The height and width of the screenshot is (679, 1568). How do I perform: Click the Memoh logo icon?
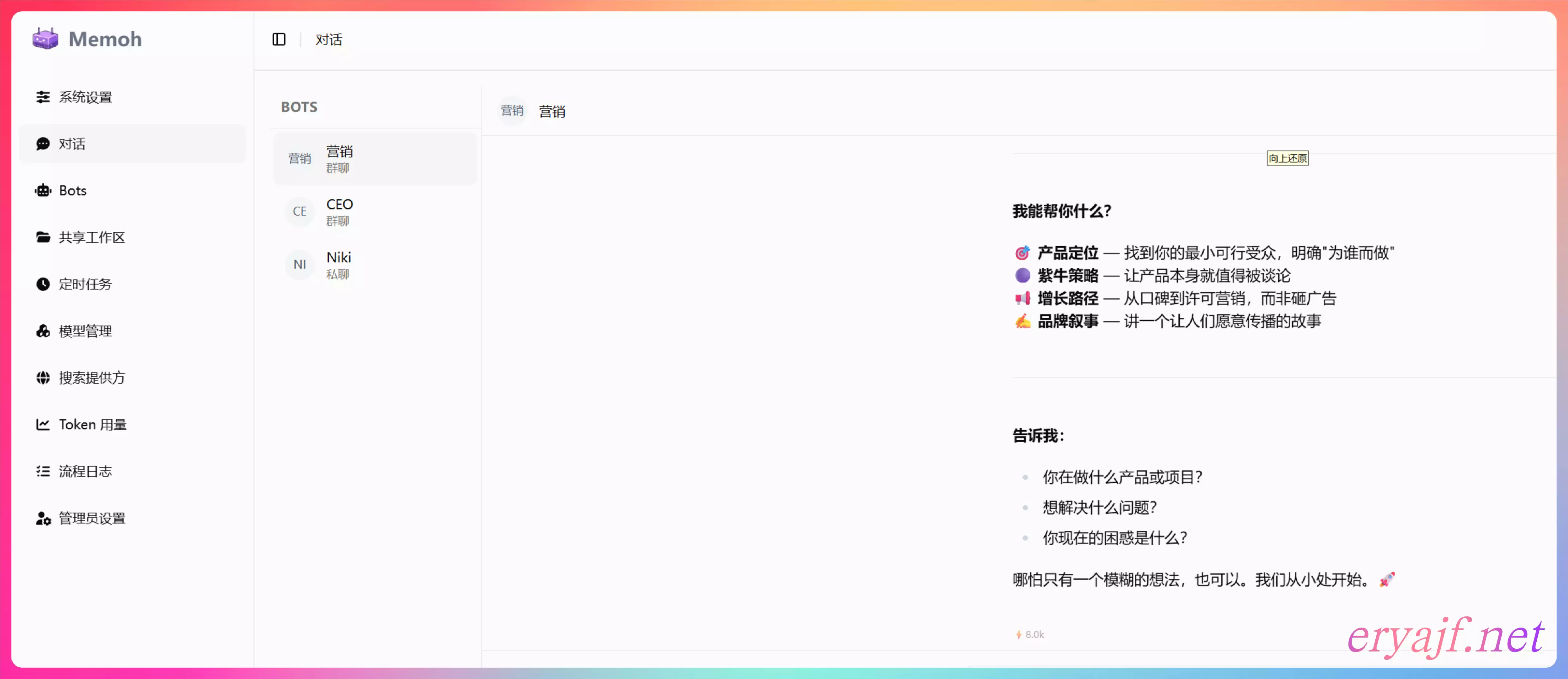(45, 39)
